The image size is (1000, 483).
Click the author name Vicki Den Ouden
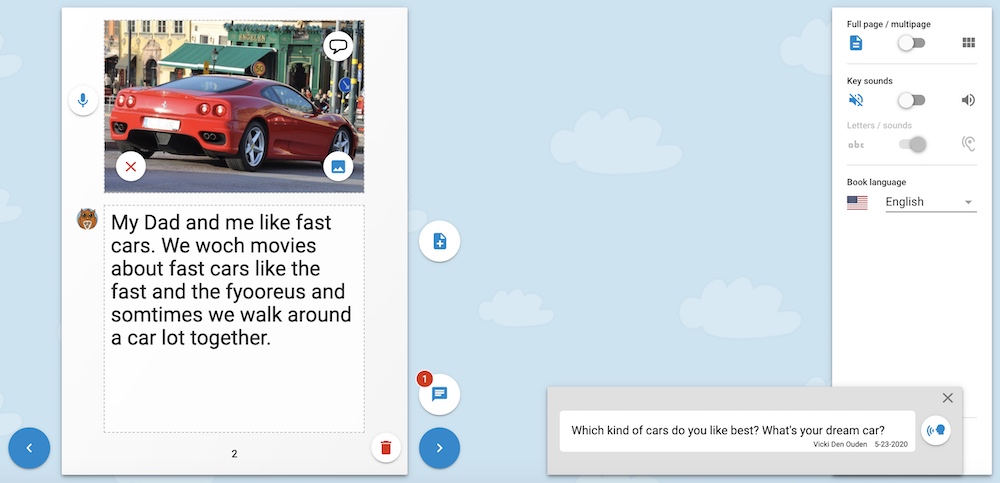click(839, 444)
